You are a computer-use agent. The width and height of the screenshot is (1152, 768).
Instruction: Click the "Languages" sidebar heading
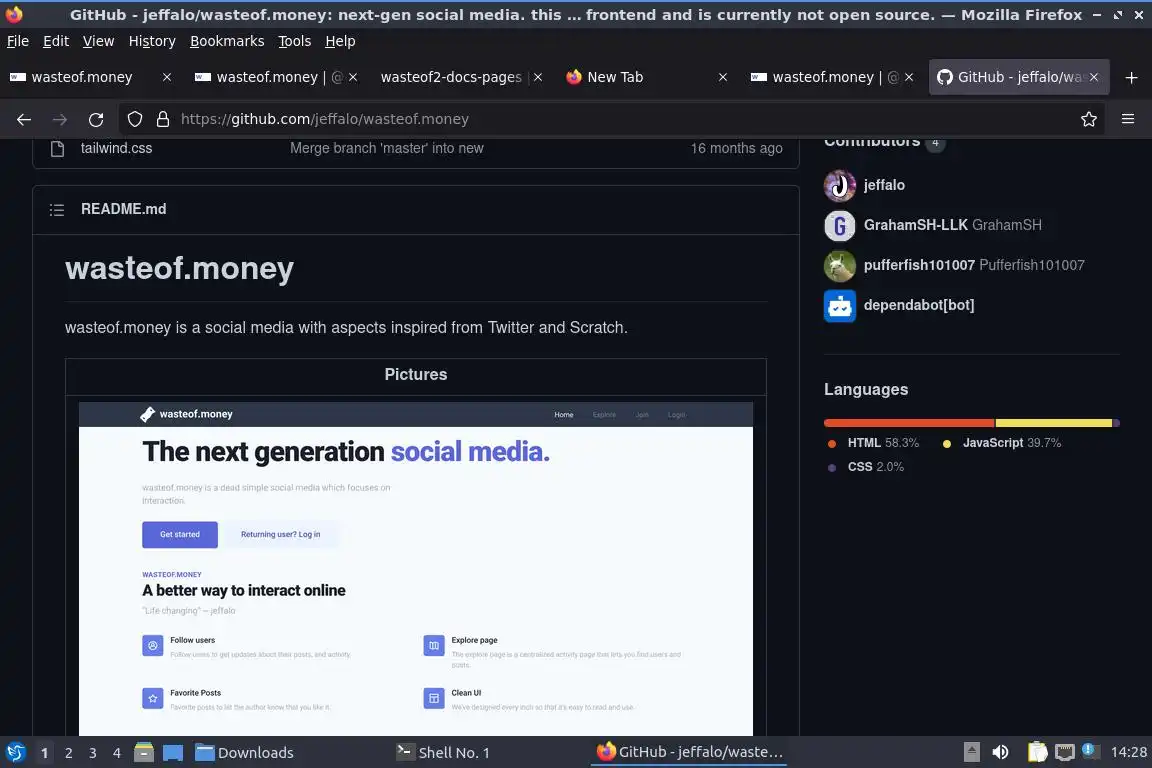865,390
